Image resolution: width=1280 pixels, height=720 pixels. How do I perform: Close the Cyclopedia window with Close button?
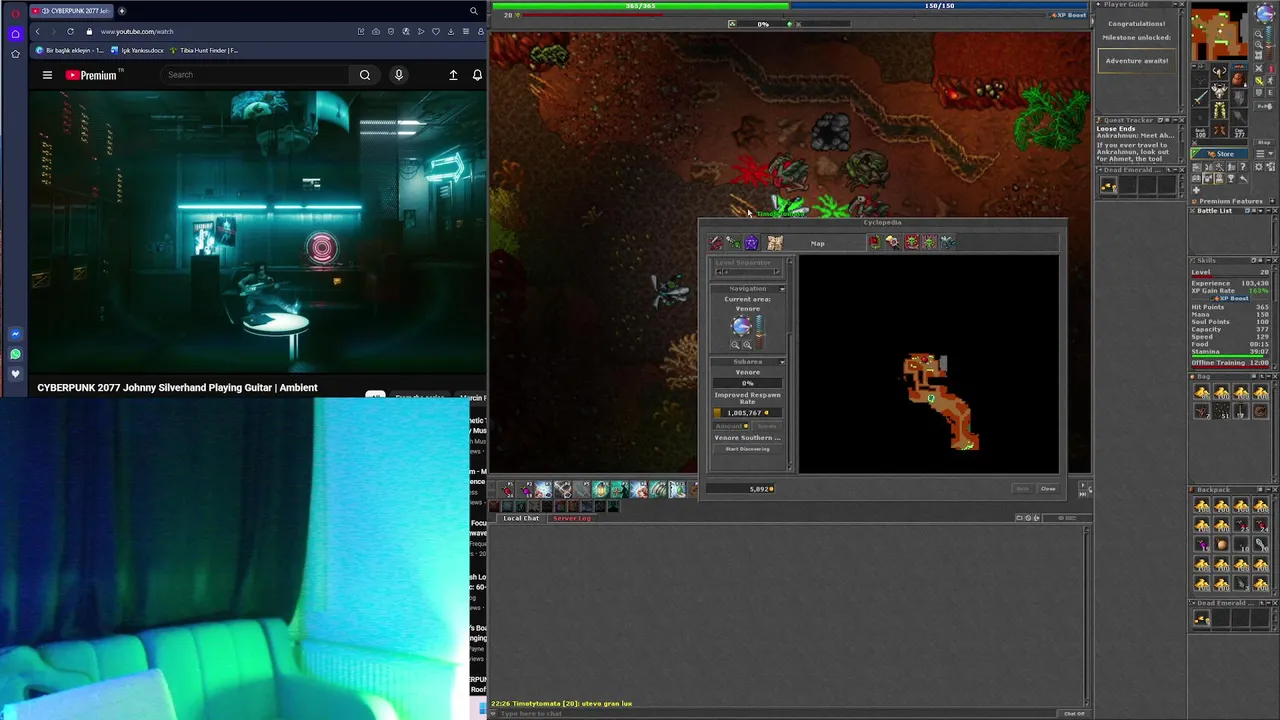(1048, 489)
